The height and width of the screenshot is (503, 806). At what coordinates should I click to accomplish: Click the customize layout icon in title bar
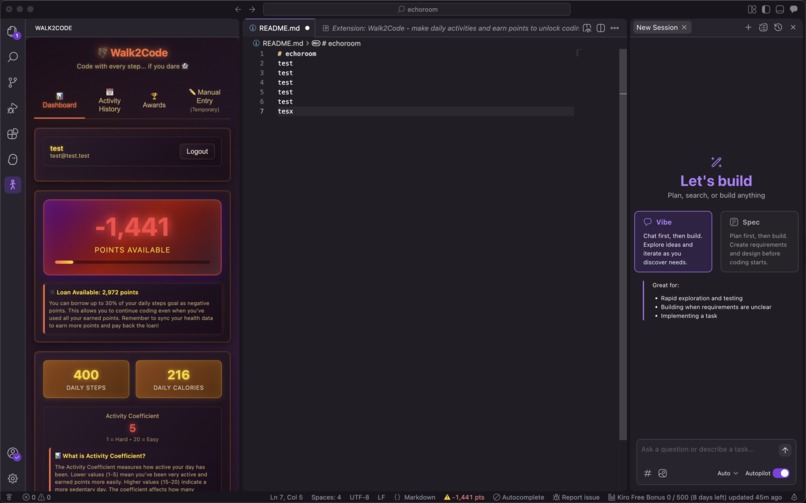coord(752,9)
